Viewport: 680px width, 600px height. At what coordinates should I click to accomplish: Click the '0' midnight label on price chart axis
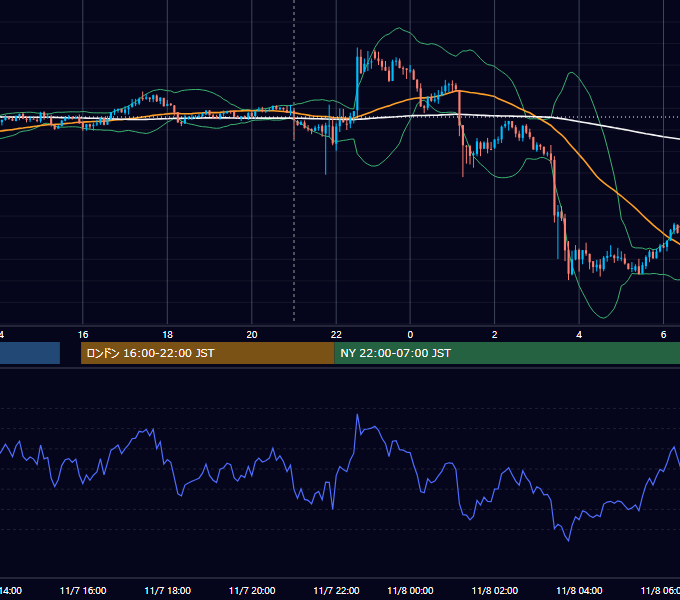(x=410, y=335)
